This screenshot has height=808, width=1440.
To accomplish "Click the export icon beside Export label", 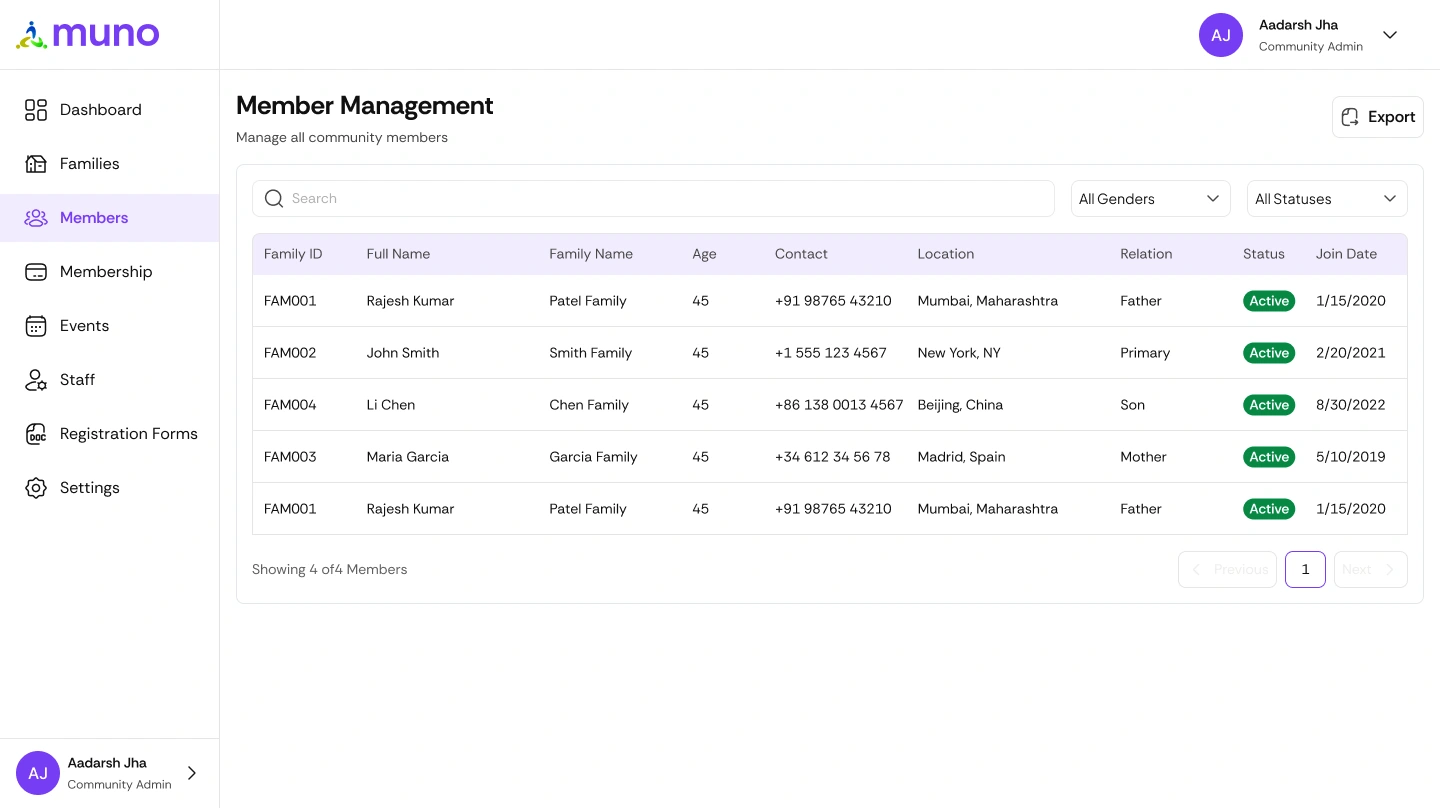I will [1350, 117].
